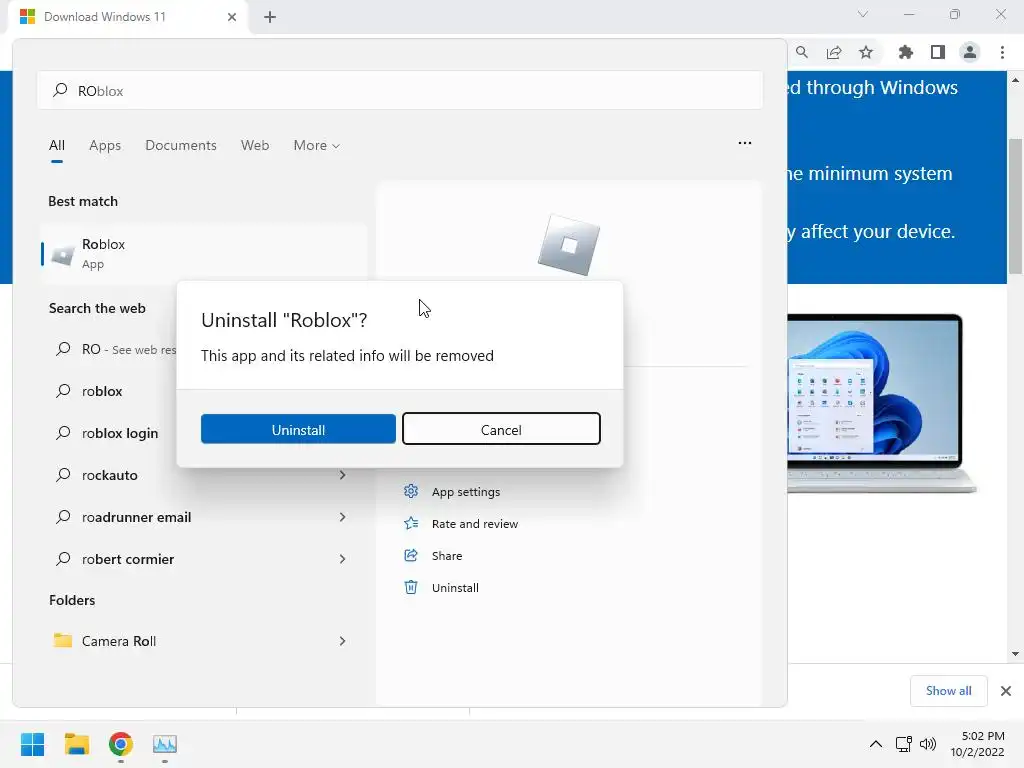Close the Chrome downloads bar

click(x=1006, y=691)
